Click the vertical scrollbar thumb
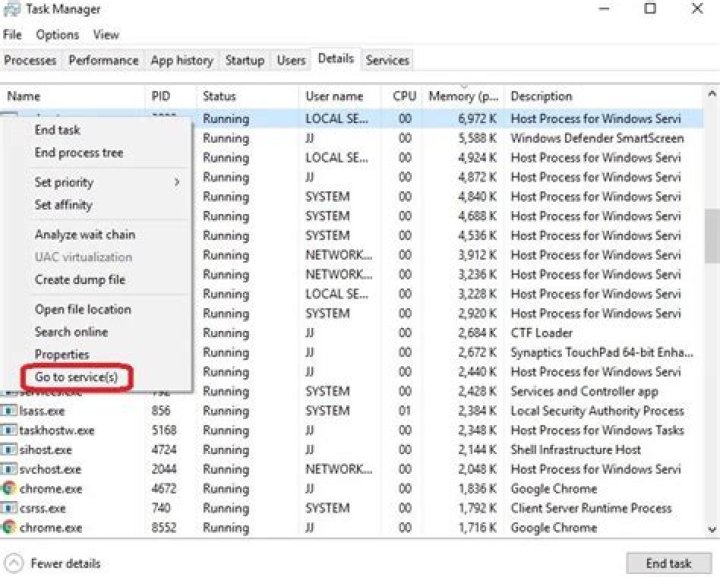The image size is (720, 577). 711,237
